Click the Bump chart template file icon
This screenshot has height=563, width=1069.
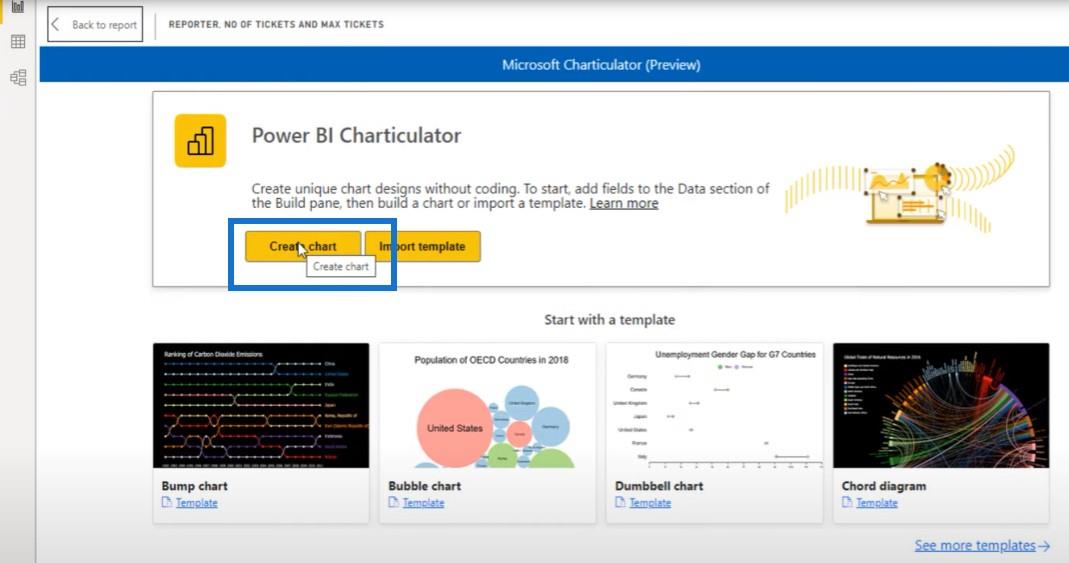pyautogui.click(x=166, y=502)
